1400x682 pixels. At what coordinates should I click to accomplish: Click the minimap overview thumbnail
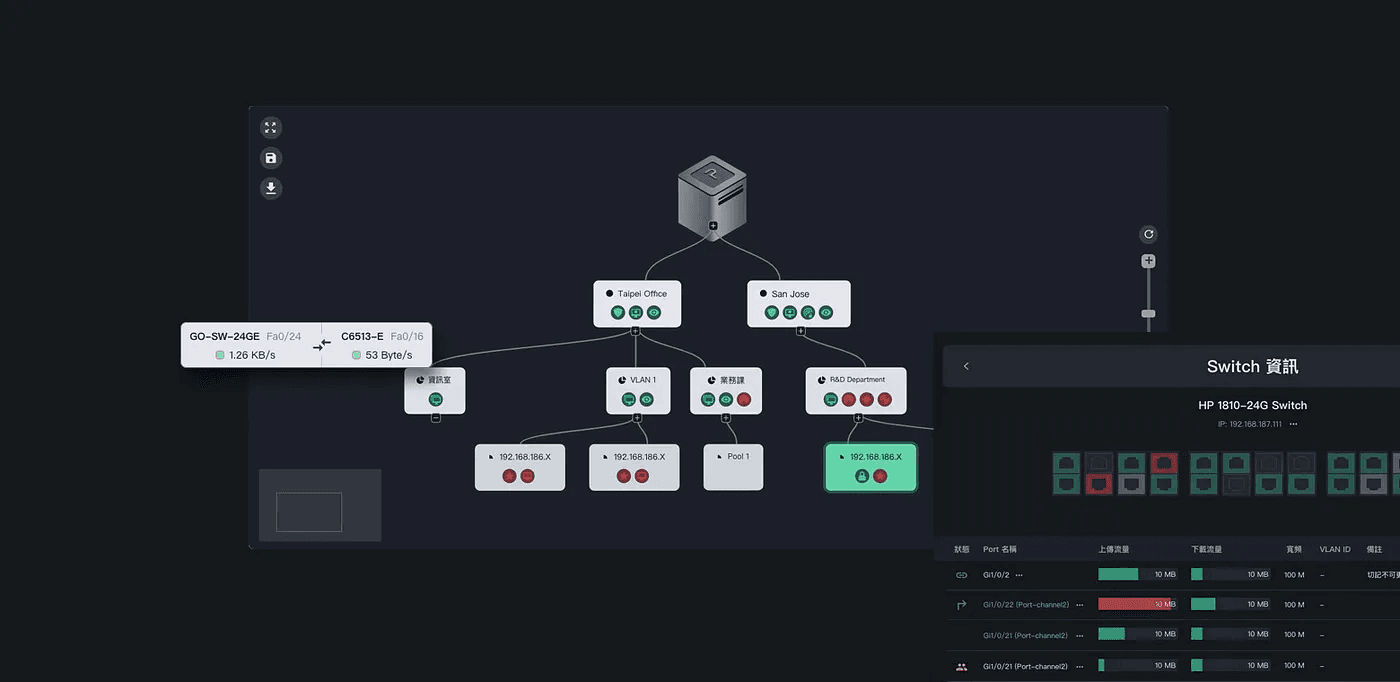[320, 505]
